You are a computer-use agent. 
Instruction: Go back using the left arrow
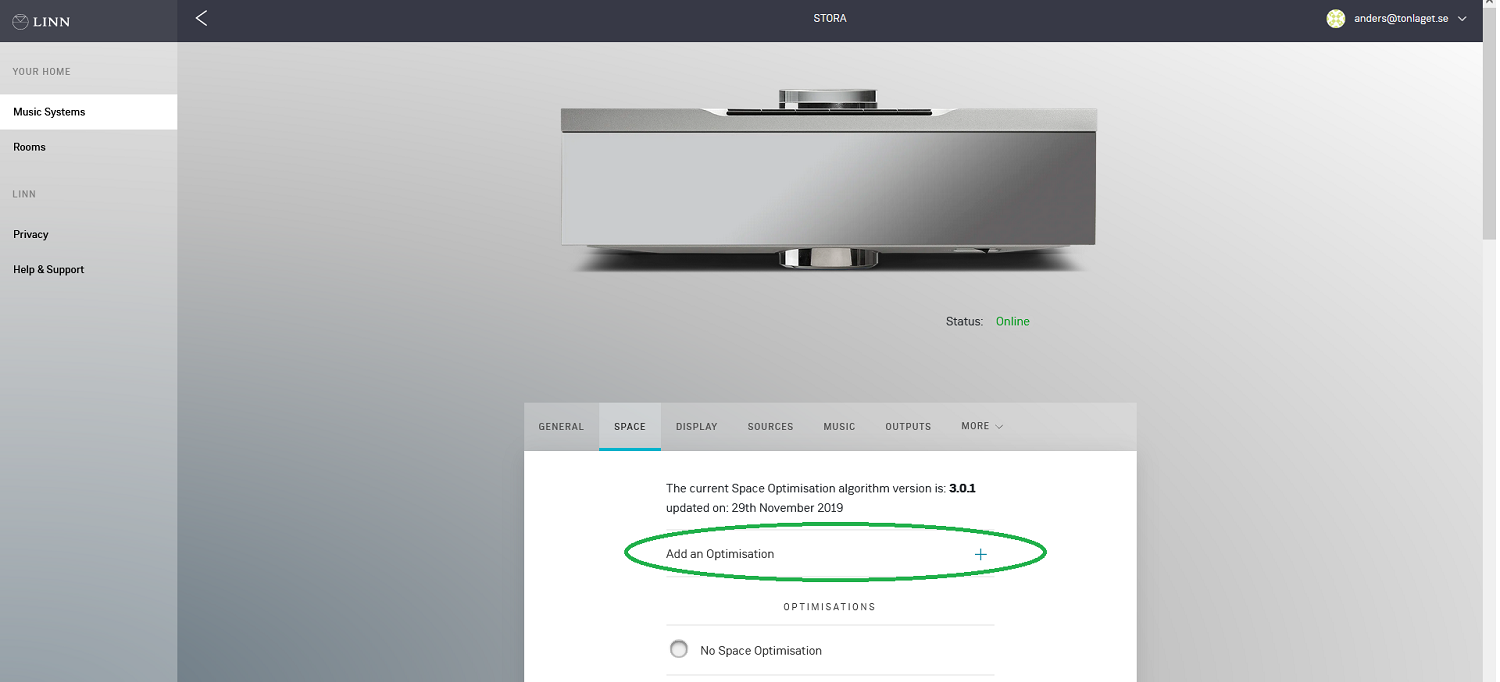point(201,18)
